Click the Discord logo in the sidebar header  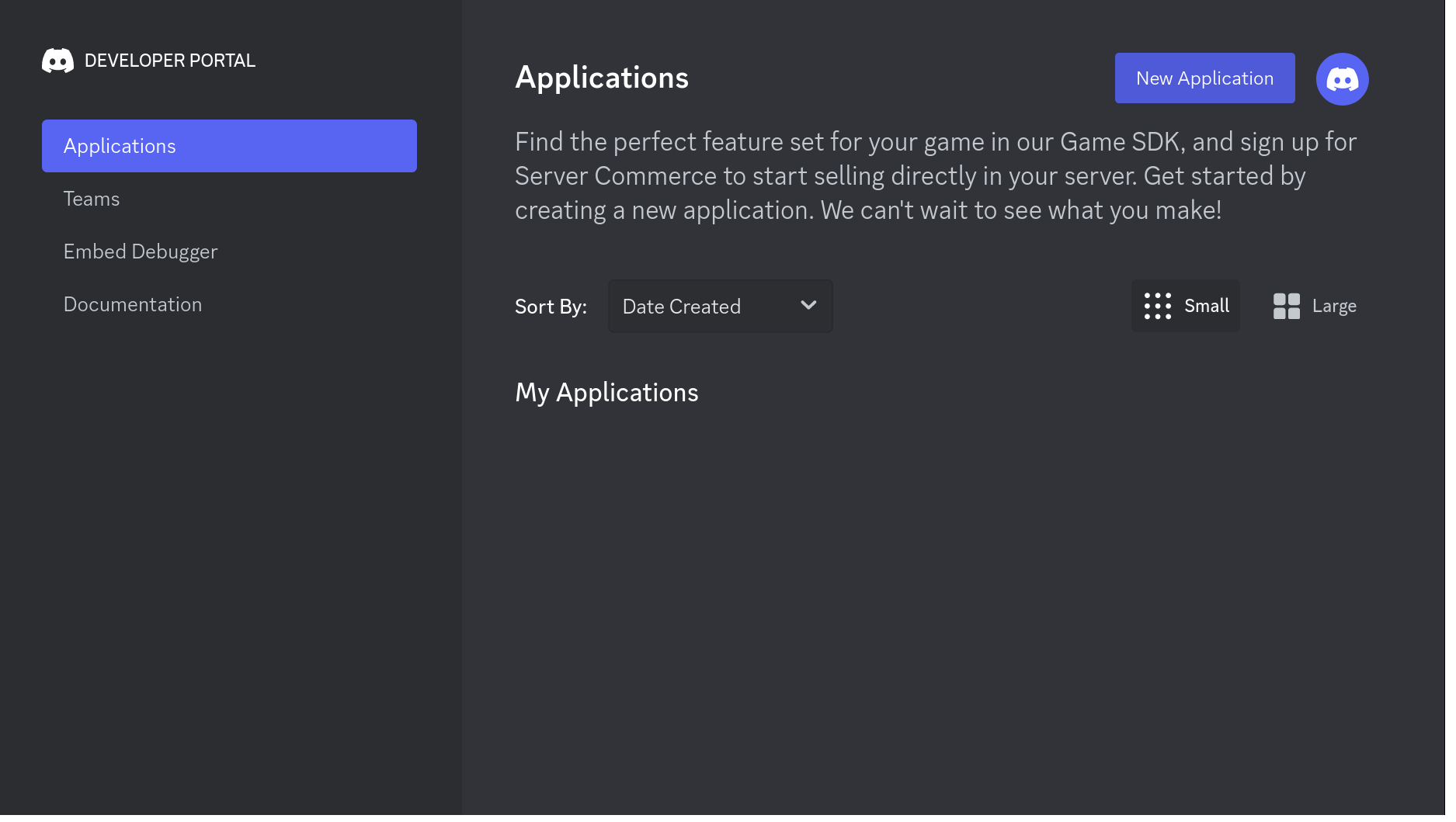(57, 60)
